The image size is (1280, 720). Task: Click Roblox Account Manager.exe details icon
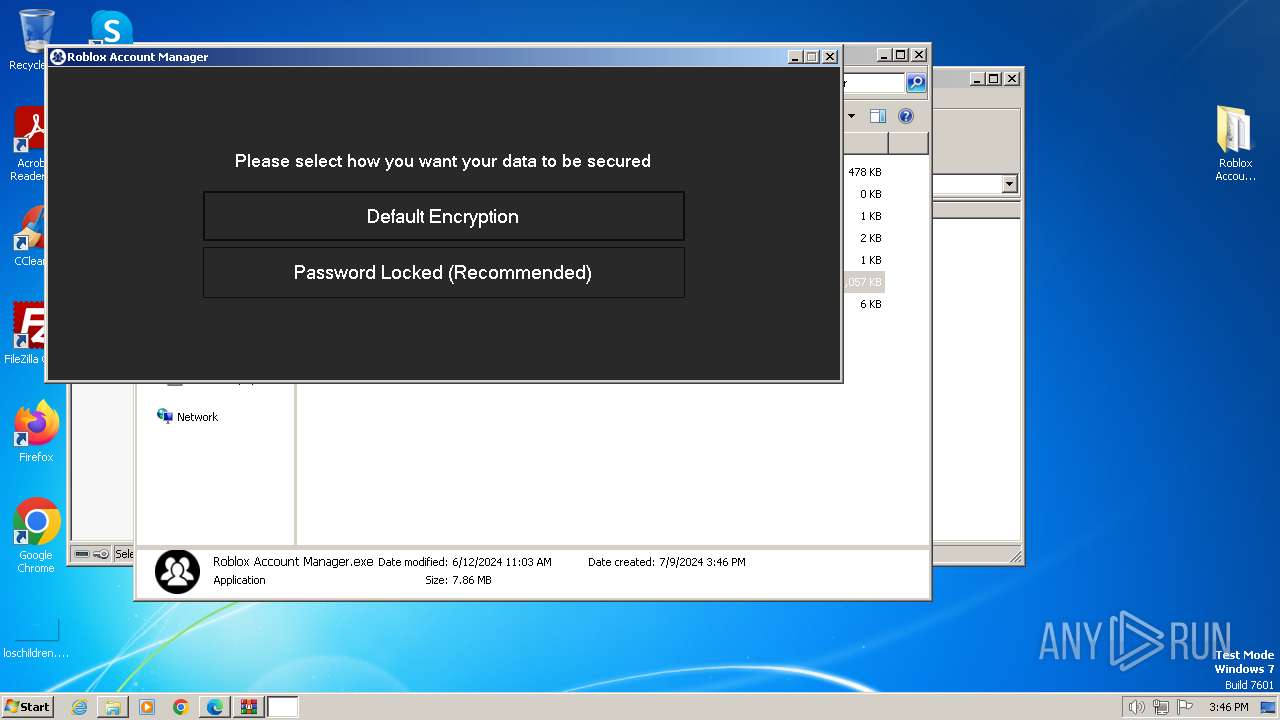[x=178, y=572]
